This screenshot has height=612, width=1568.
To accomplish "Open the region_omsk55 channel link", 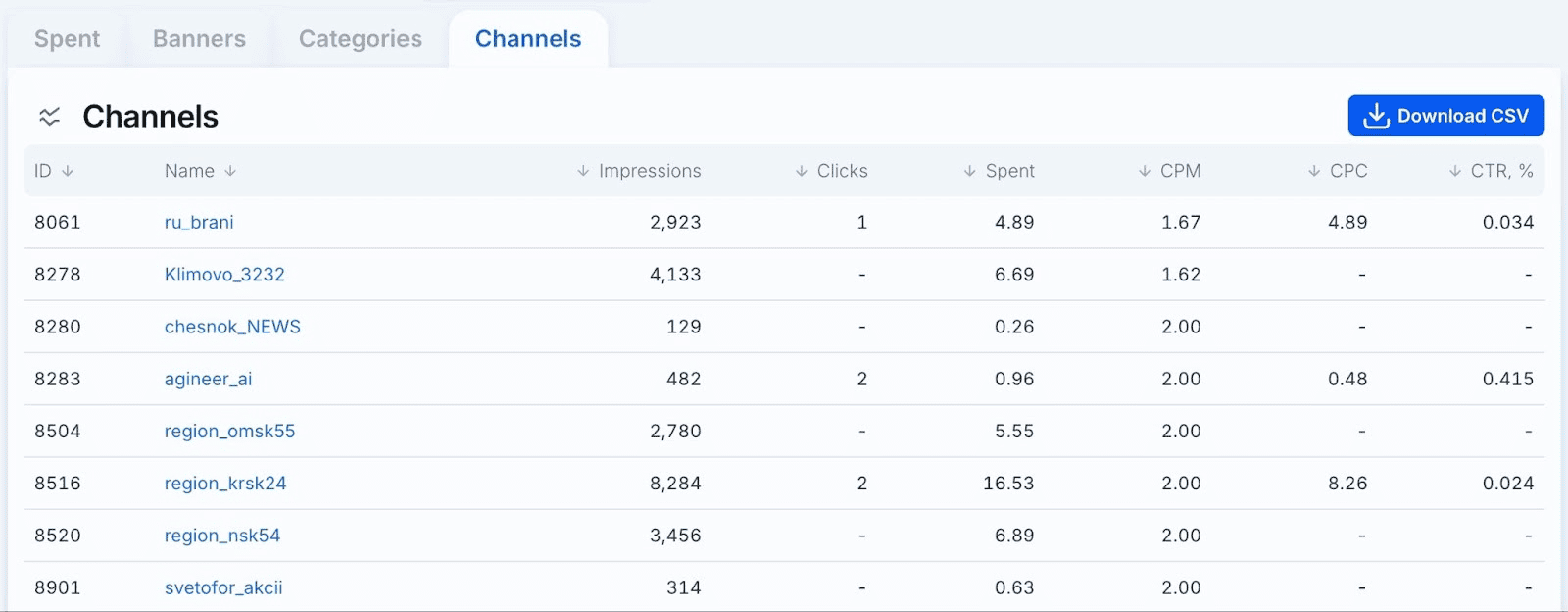I will [x=229, y=432].
